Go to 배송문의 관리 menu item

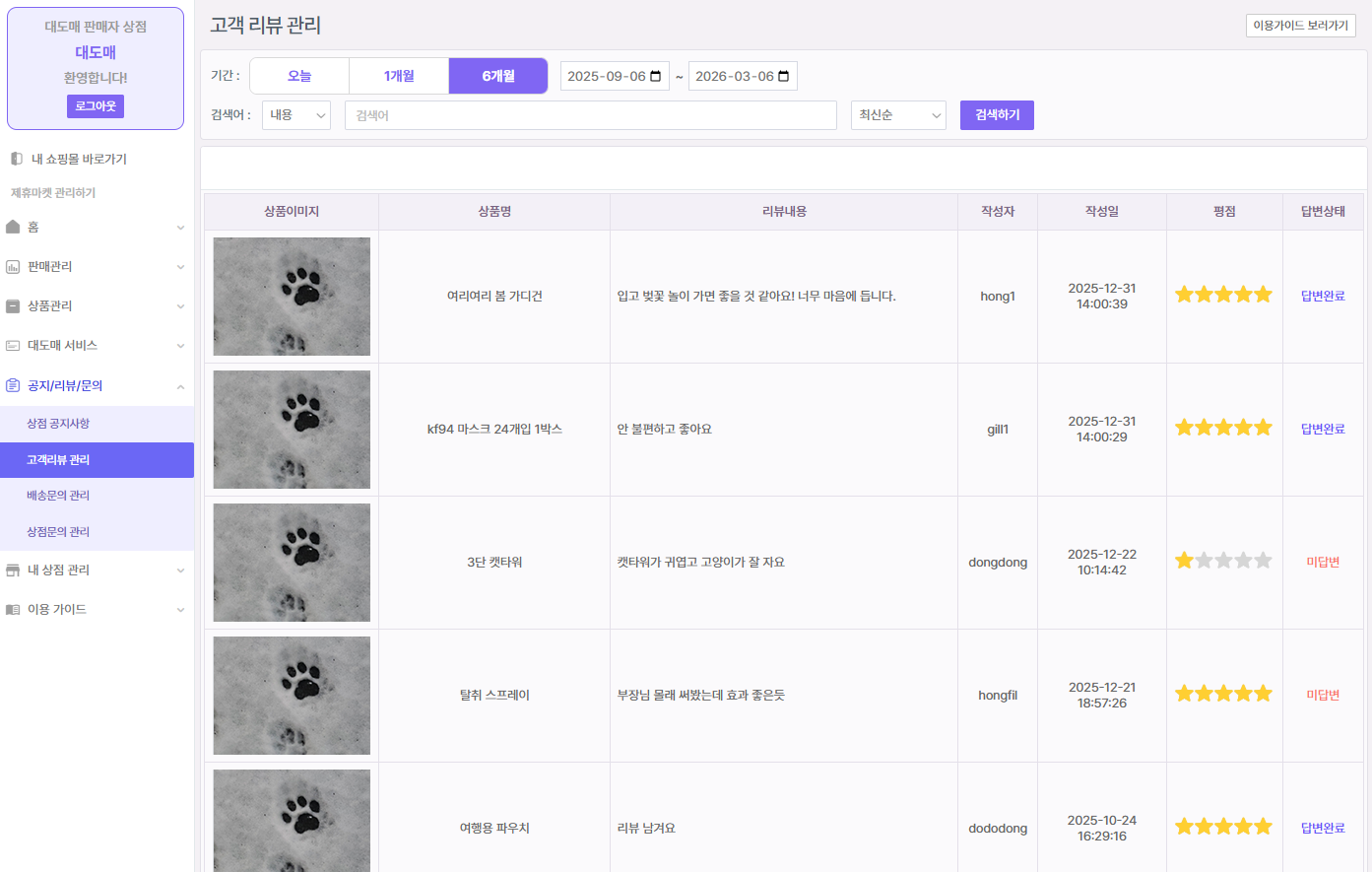(x=58, y=496)
